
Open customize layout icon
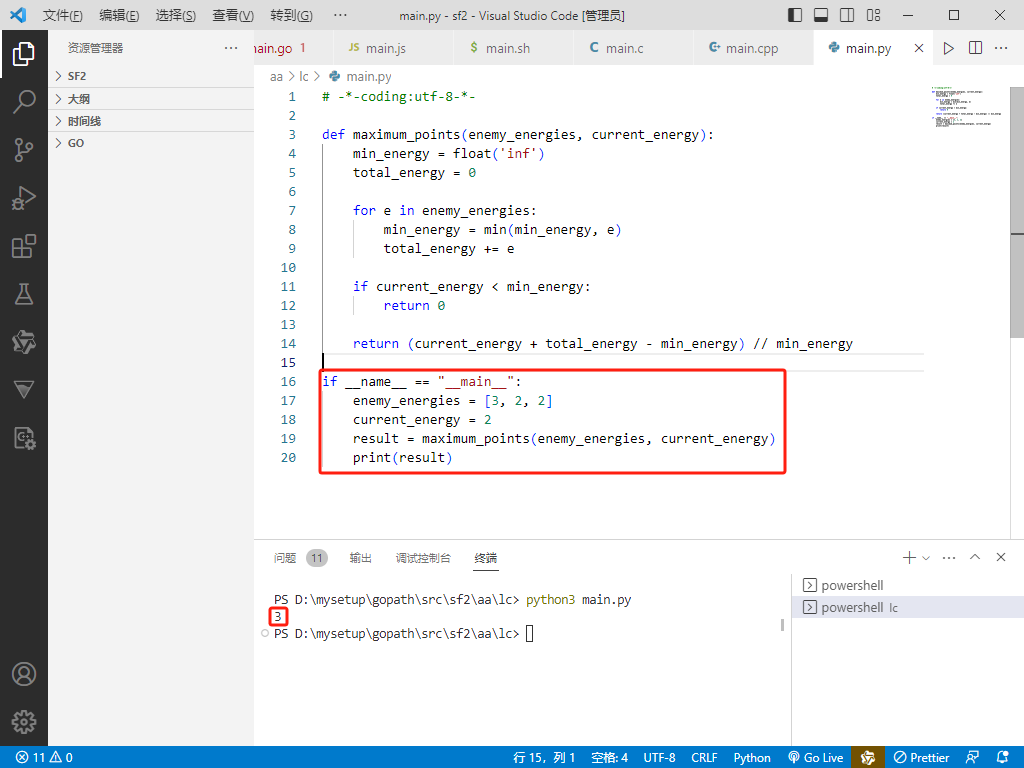[873, 15]
